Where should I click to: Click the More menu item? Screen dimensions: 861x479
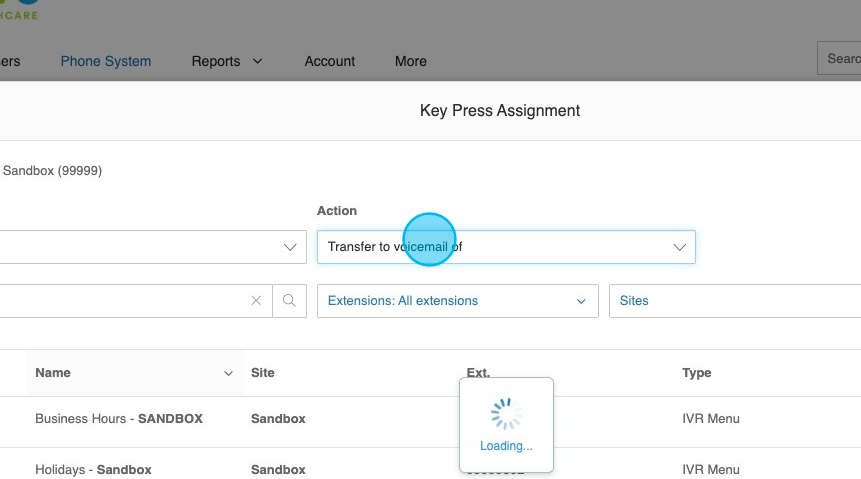[x=410, y=61]
